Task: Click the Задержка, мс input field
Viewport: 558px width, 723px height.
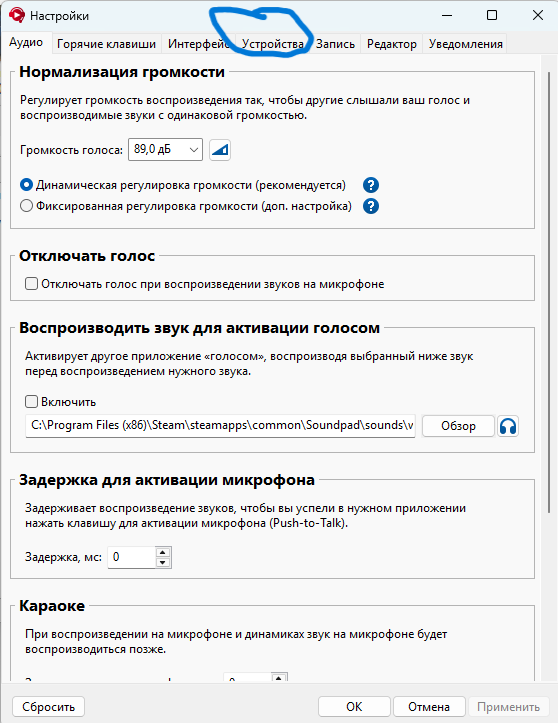Action: pyautogui.click(x=132, y=557)
